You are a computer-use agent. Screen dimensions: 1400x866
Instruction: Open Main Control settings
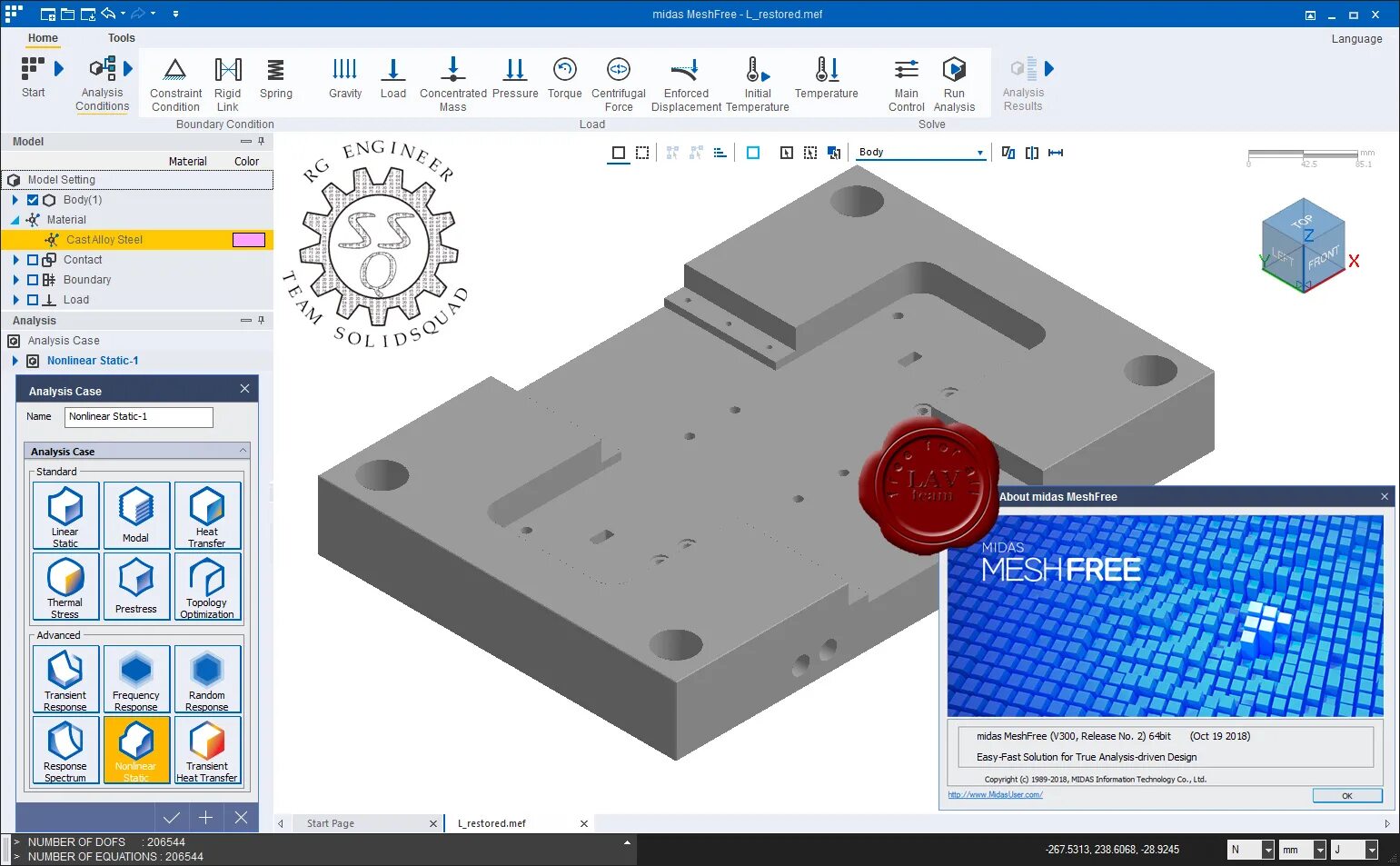906,85
